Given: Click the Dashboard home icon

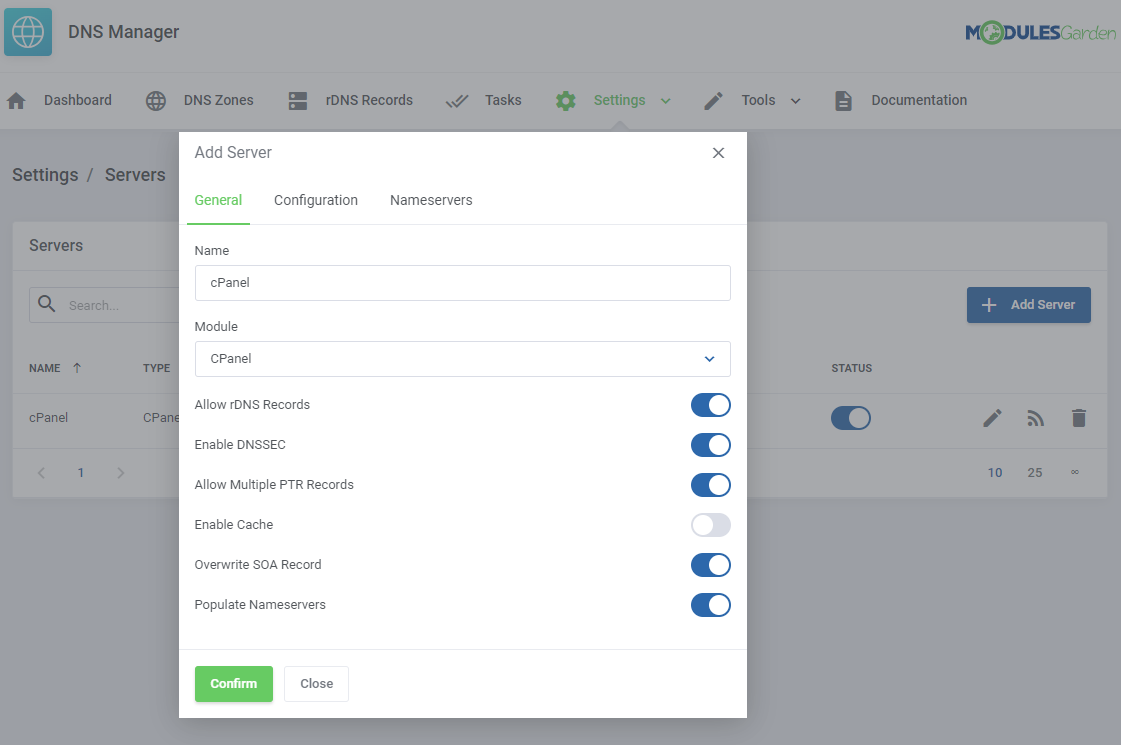Looking at the screenshot, I should (x=16, y=101).
